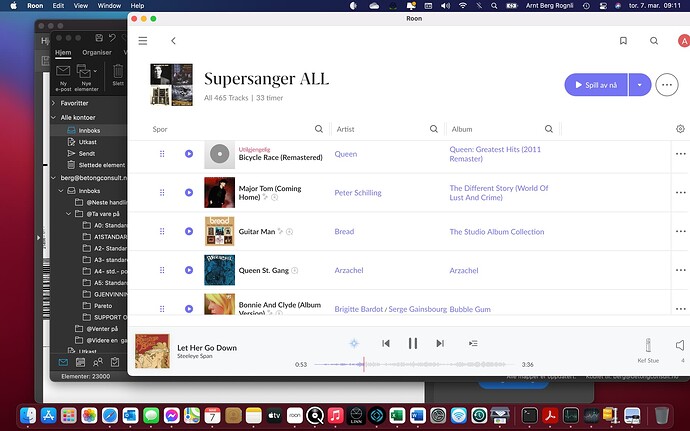This screenshot has height=431, width=690.
Task: Click the drag handle for Bicycle Race
Action: point(162,154)
